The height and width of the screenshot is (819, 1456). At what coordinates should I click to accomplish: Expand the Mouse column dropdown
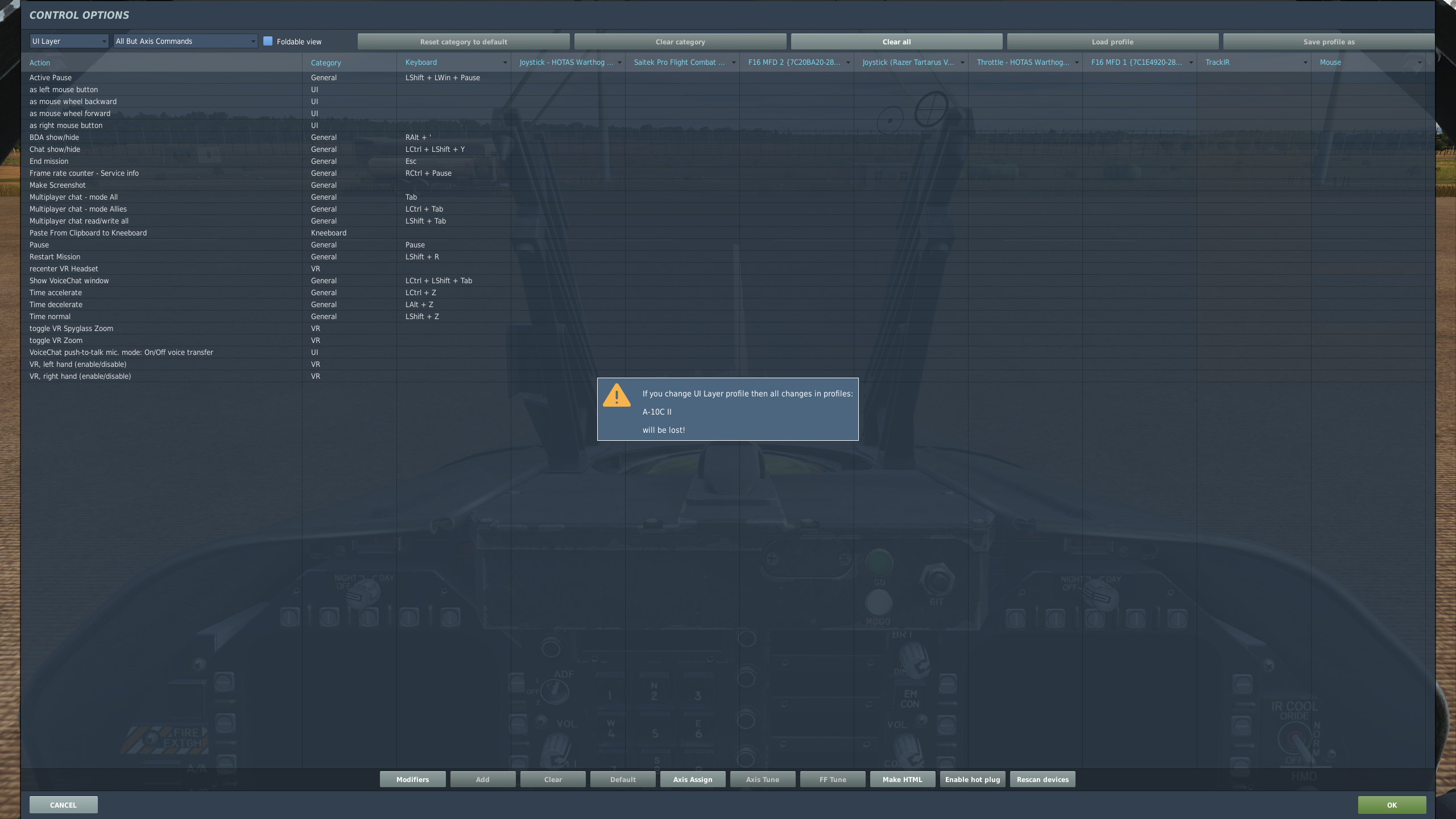coord(1420,63)
